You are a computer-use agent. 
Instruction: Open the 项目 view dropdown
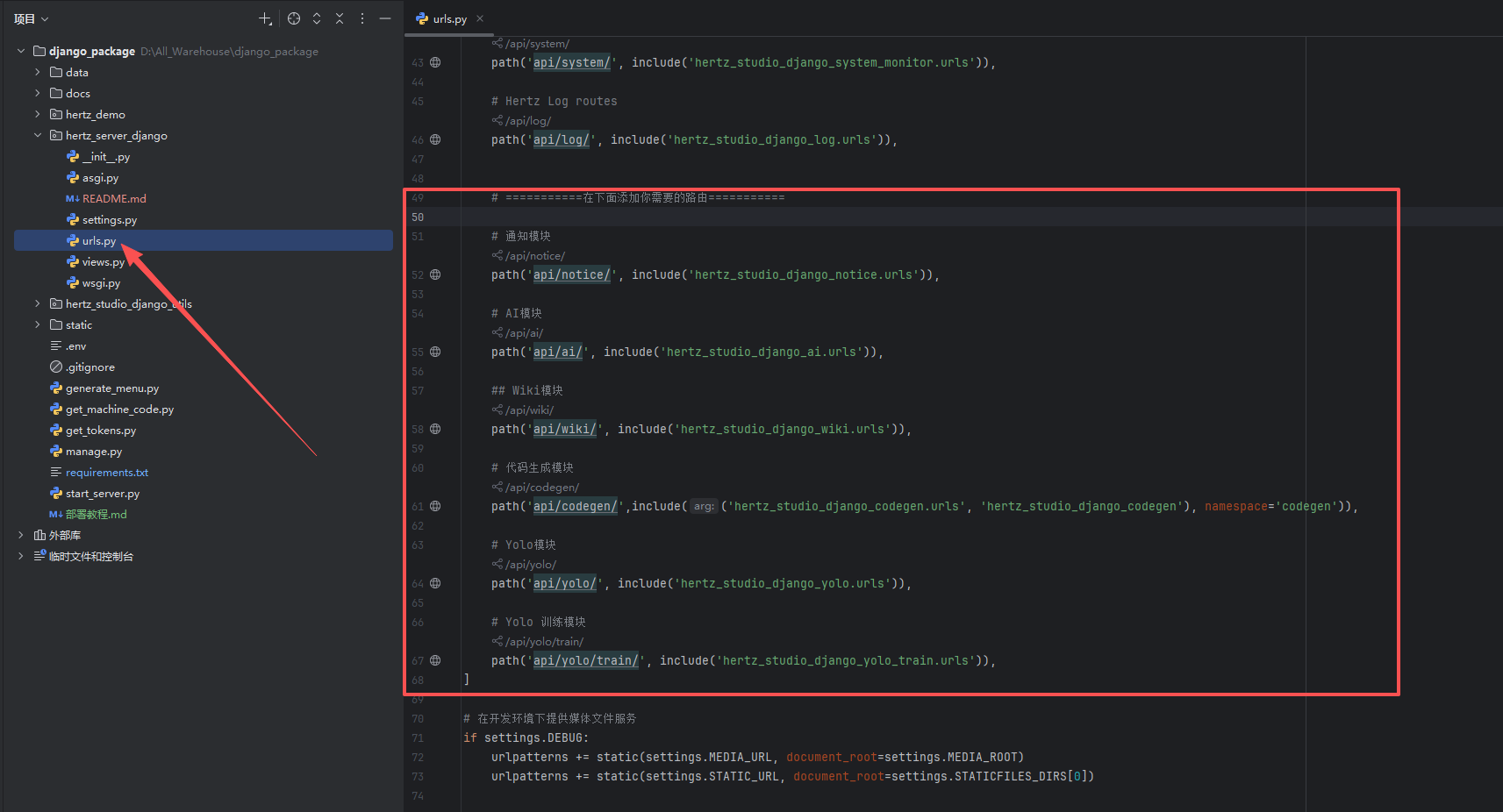coord(32,18)
